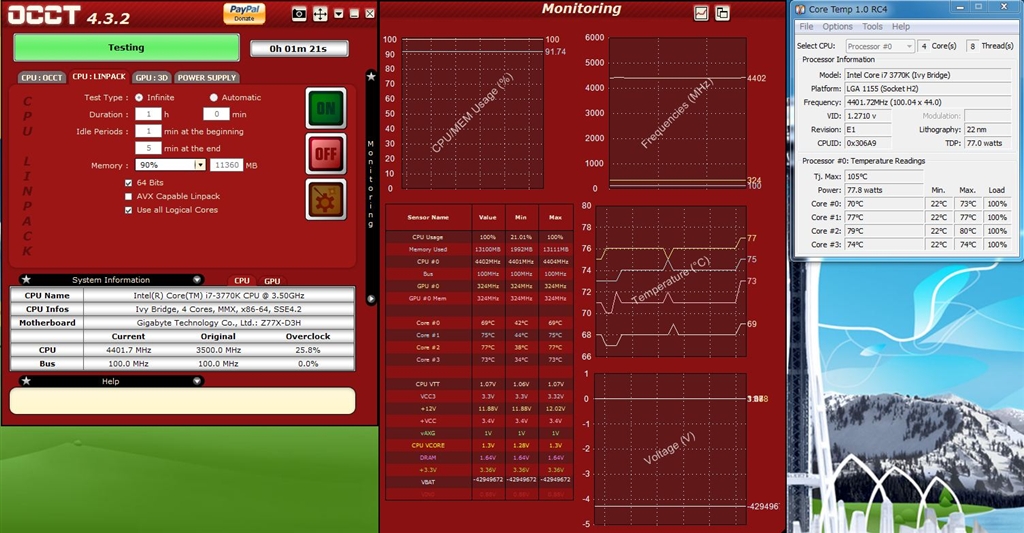This screenshot has height=533, width=1024.
Task: Click the Core #2 sensor row in OCCT
Action: 479,347
